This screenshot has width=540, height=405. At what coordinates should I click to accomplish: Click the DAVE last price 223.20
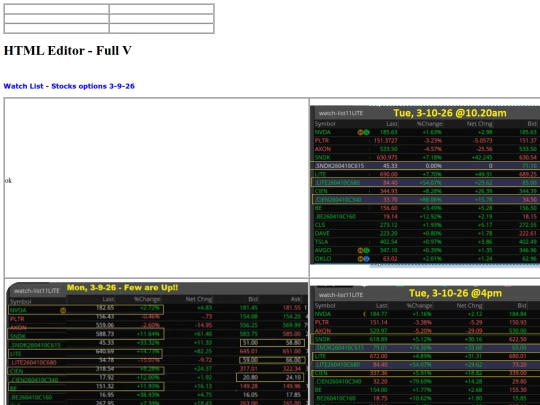point(388,233)
